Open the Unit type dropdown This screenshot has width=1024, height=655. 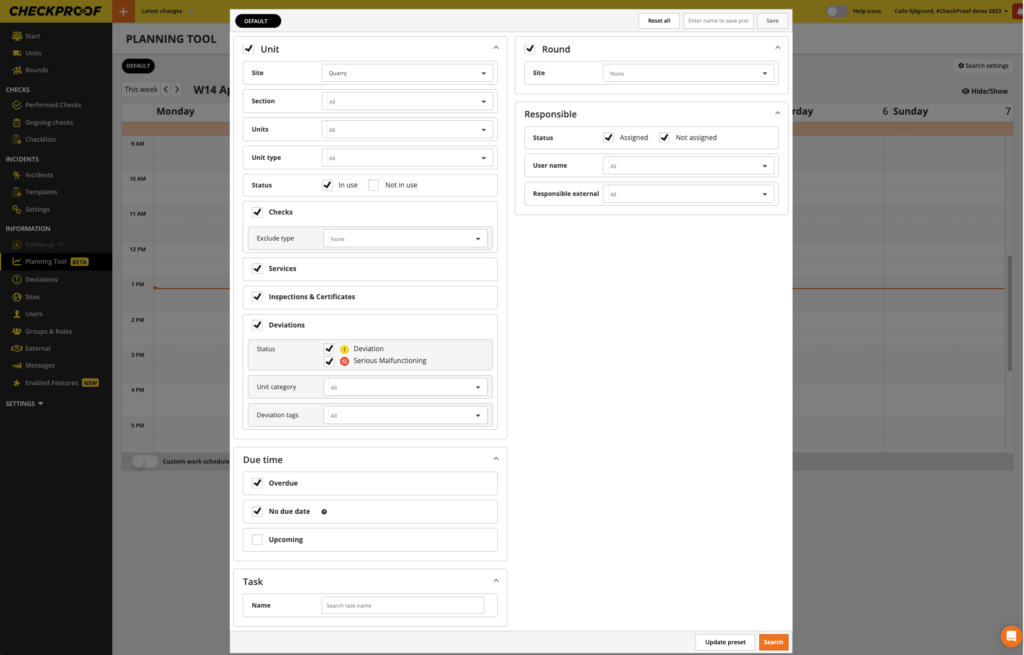[408, 158]
